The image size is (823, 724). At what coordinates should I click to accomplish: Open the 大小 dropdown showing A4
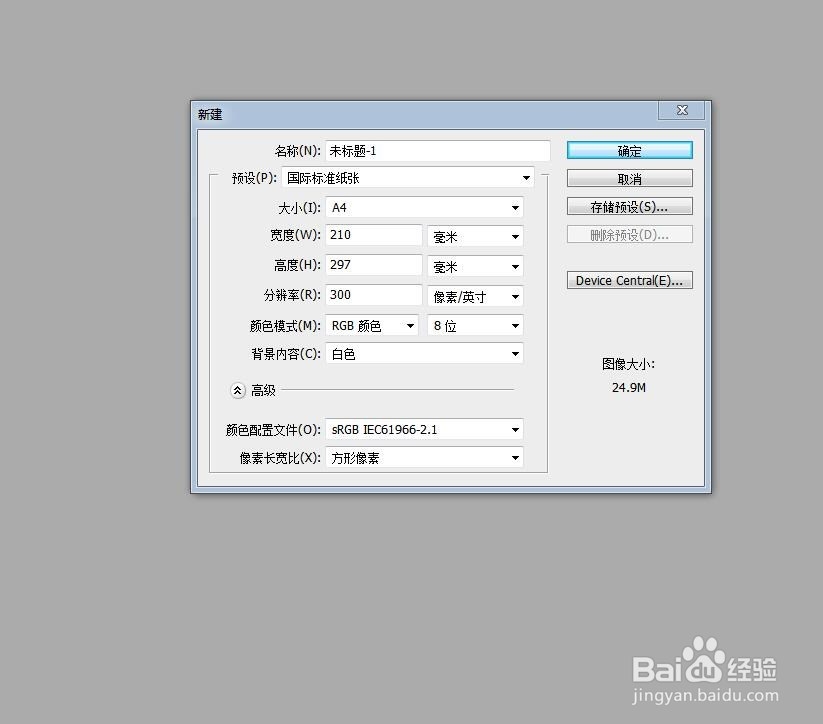424,207
